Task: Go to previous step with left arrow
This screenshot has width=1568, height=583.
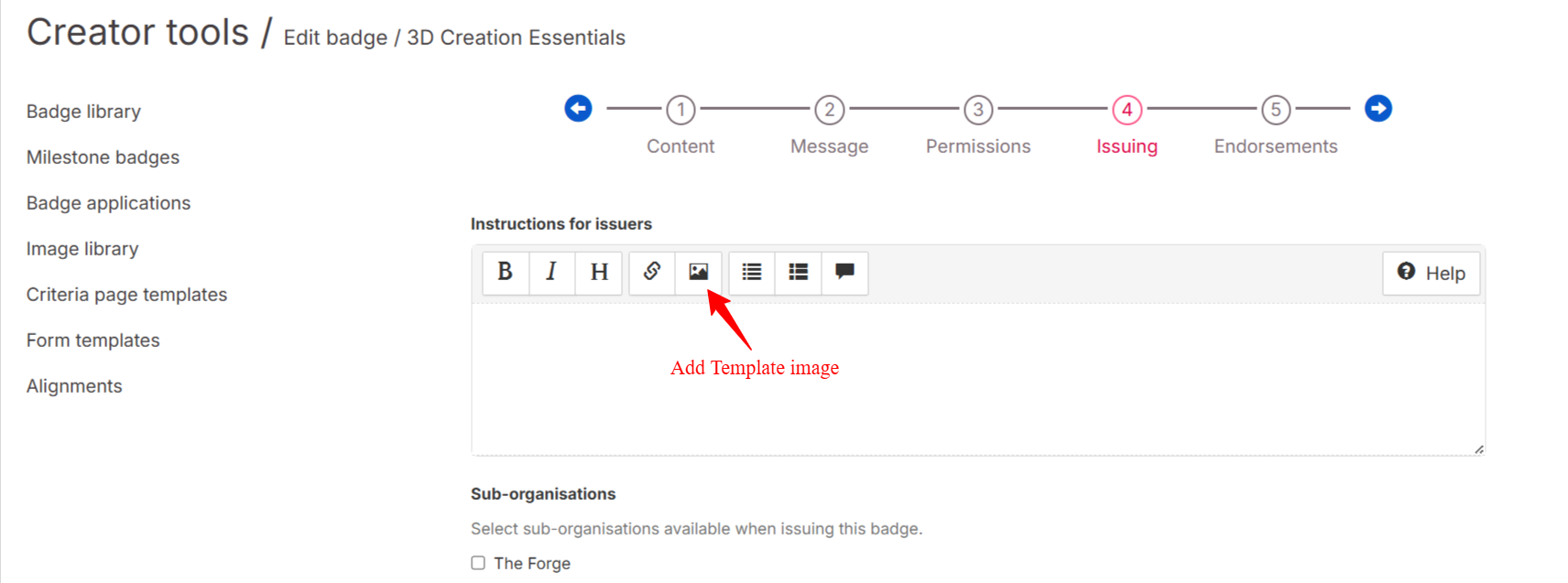Action: [x=578, y=109]
